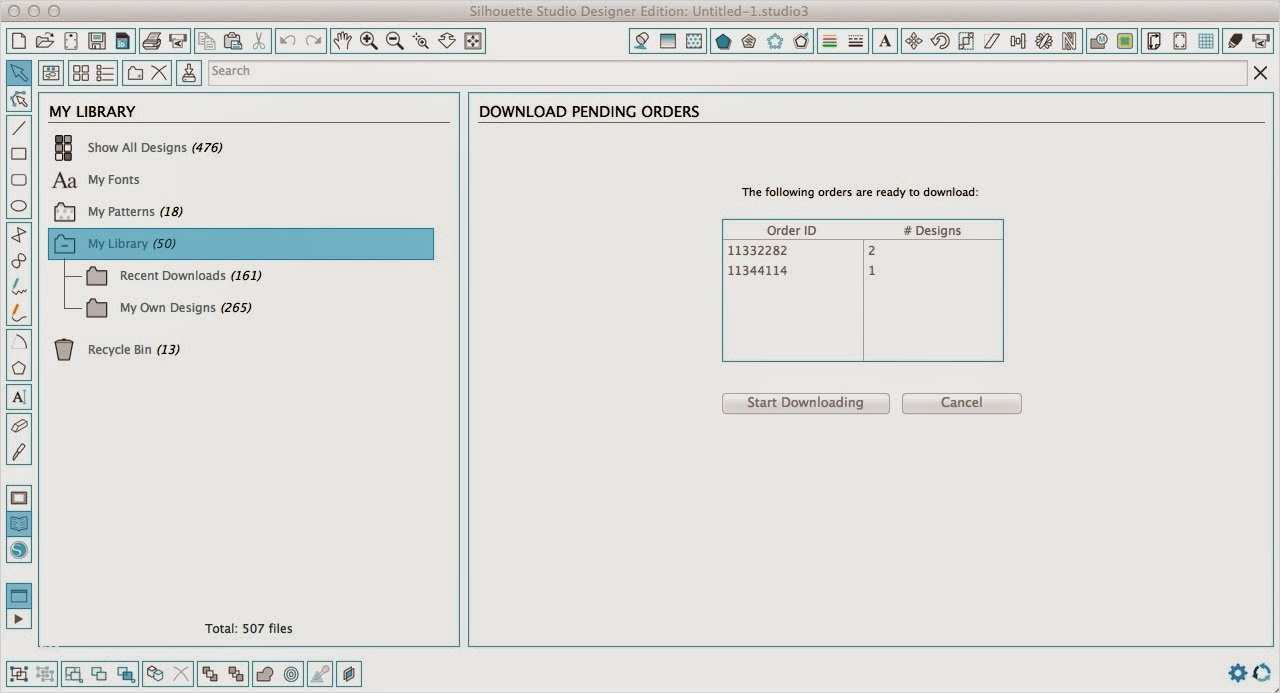
Task: Open the Line Style window icon
Action: 855,41
